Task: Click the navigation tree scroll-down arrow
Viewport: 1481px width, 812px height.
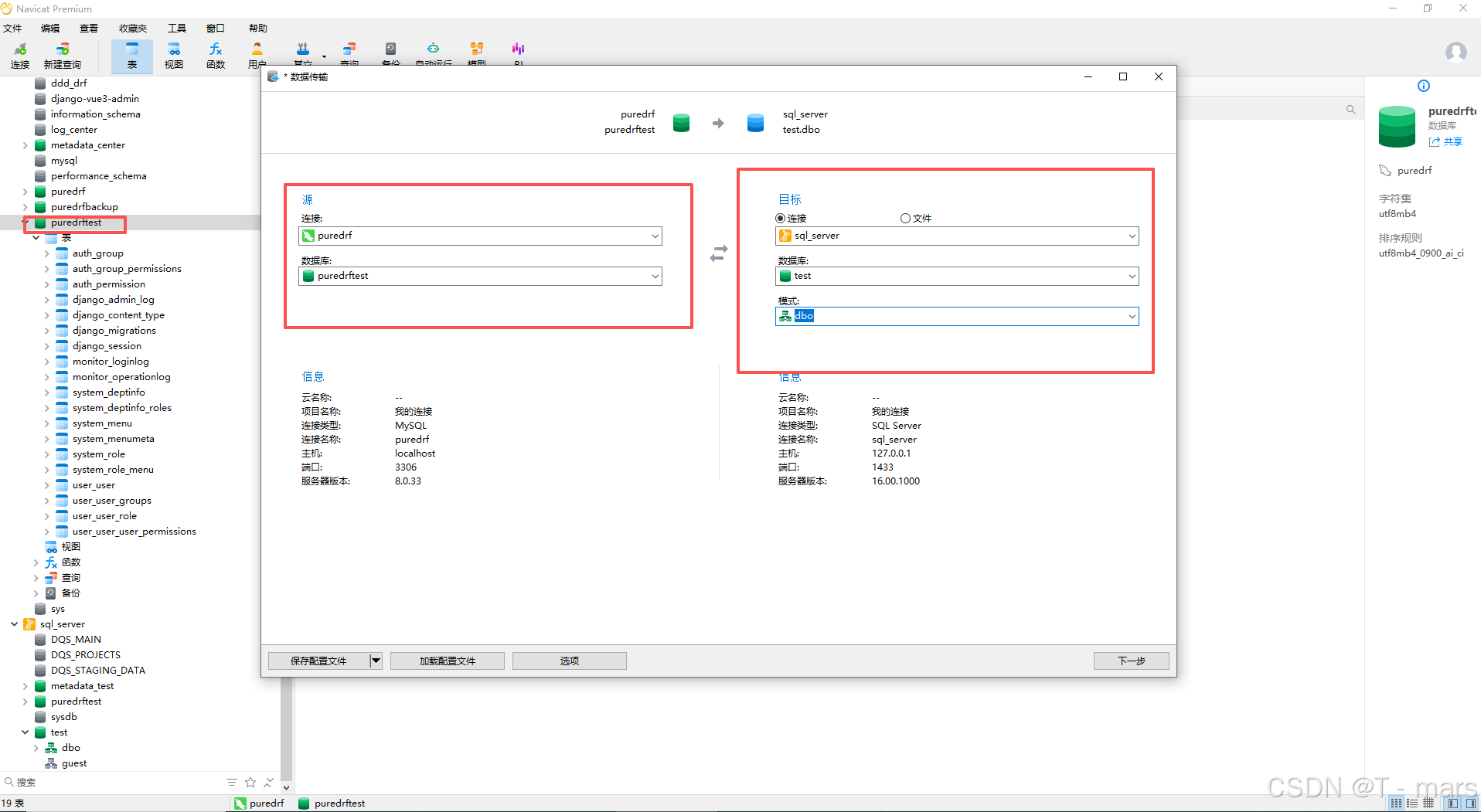Action: pyautogui.click(x=287, y=787)
